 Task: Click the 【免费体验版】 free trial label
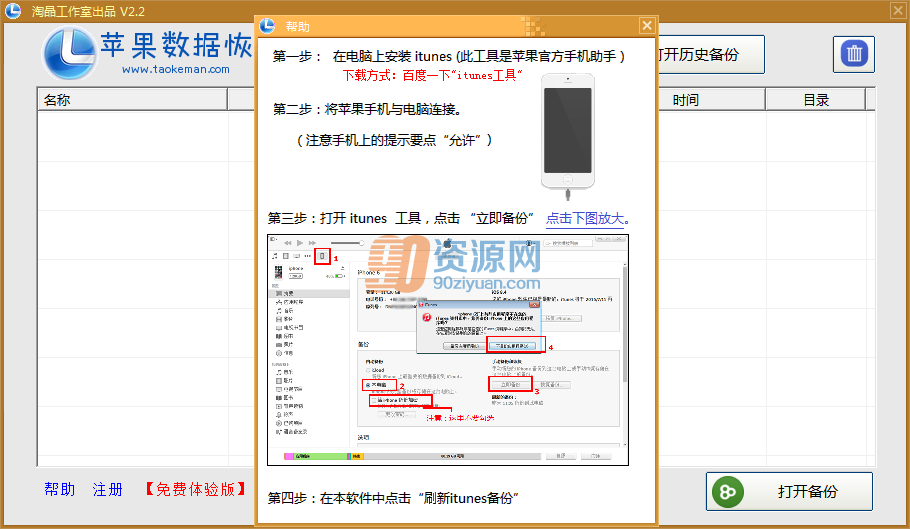coord(195,489)
